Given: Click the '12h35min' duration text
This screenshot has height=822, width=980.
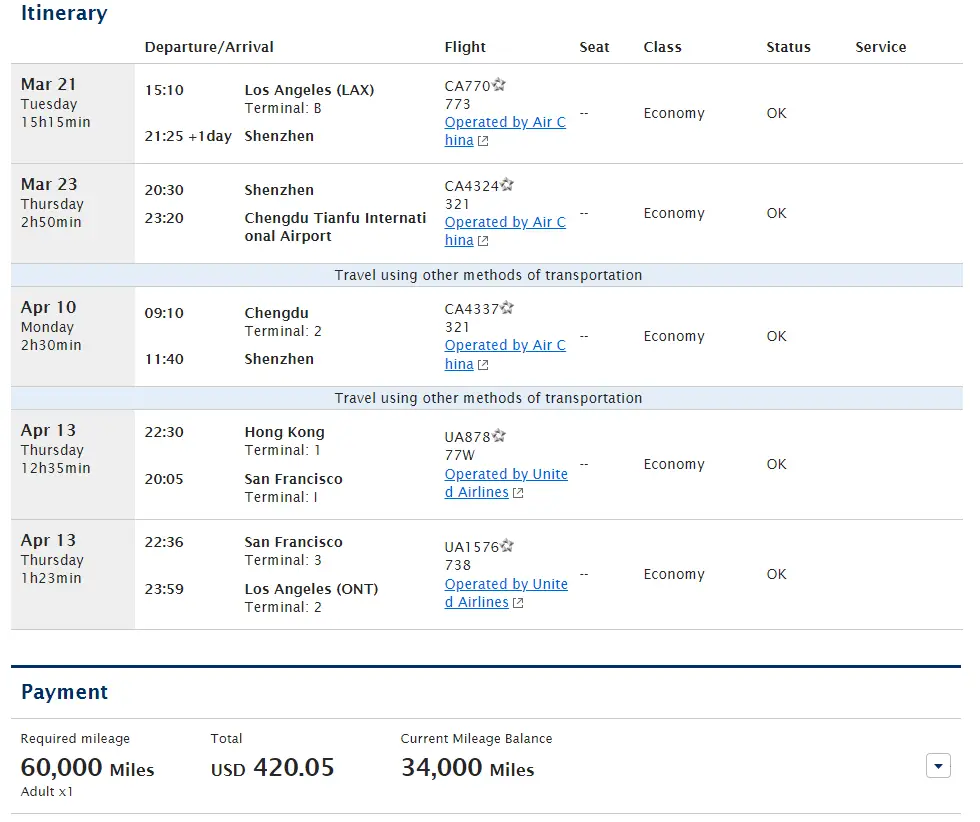Looking at the screenshot, I should (x=56, y=468).
